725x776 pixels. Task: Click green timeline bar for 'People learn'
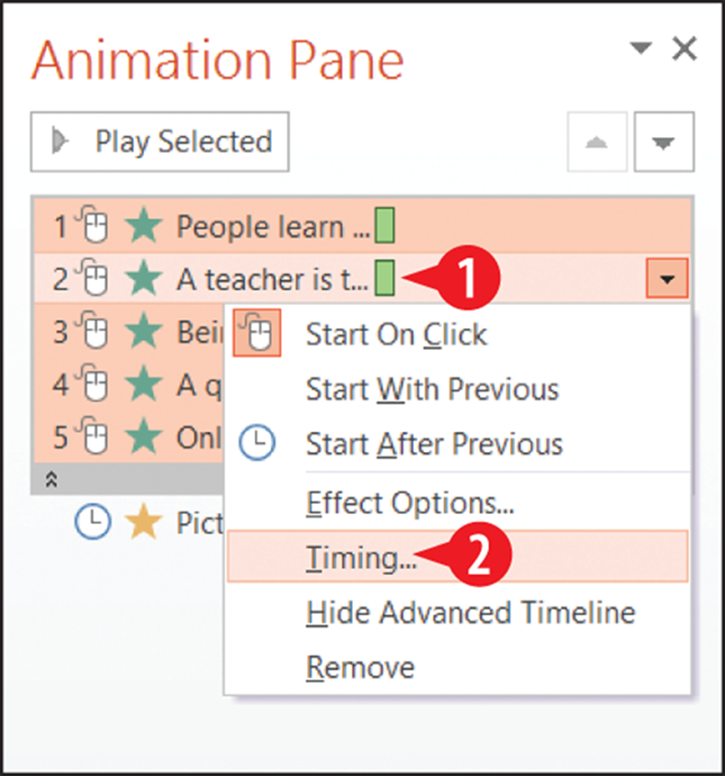point(385,226)
